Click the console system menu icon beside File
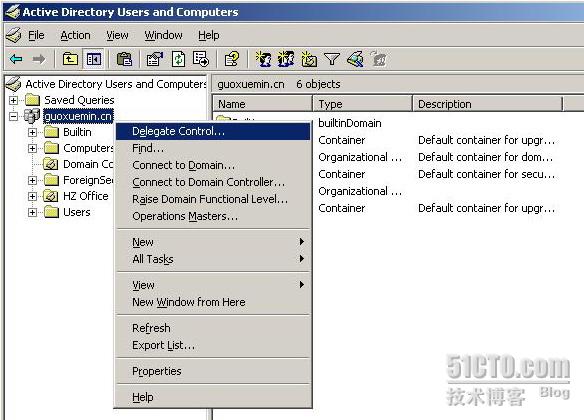This screenshot has width=584, height=420. pos(14,35)
